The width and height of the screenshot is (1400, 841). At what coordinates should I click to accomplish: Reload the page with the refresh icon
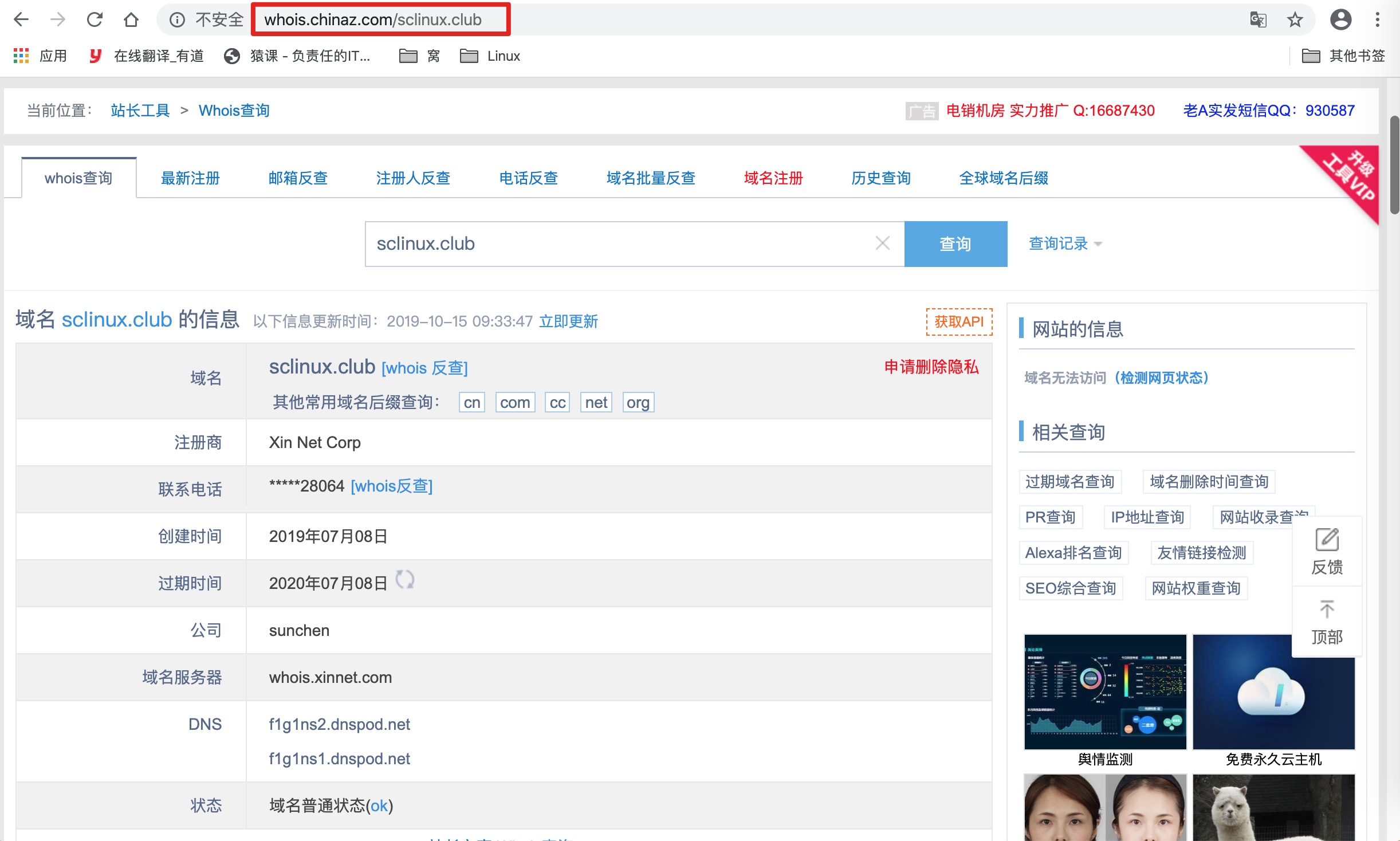coord(95,19)
